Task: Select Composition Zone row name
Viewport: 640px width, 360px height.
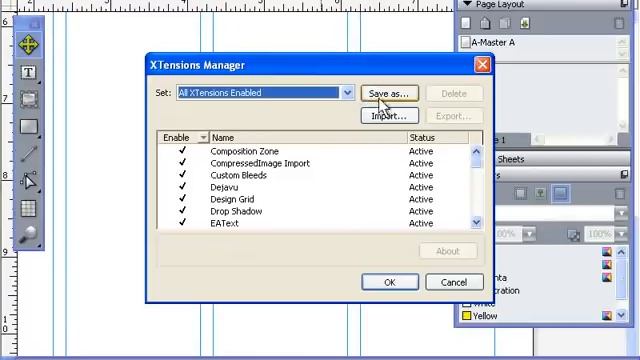Action: click(x=244, y=151)
